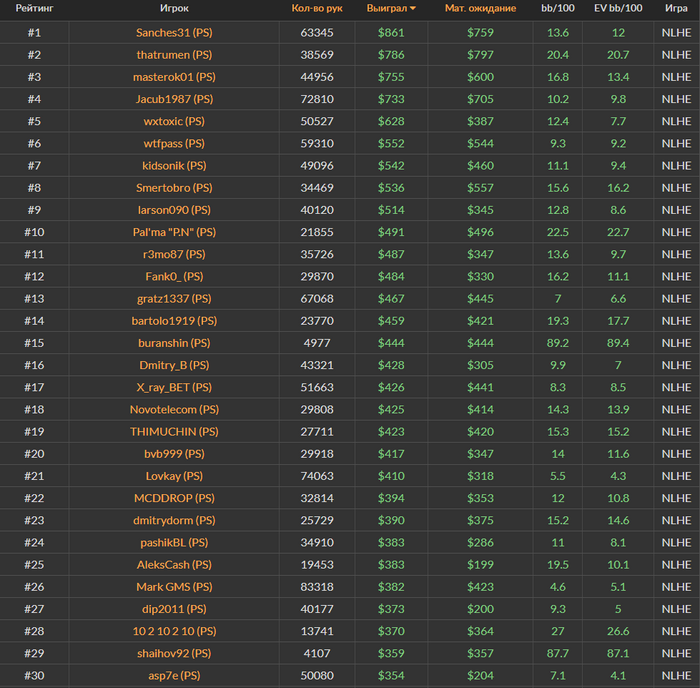Click expected value $199
This screenshot has width=700, height=688.
(480, 565)
